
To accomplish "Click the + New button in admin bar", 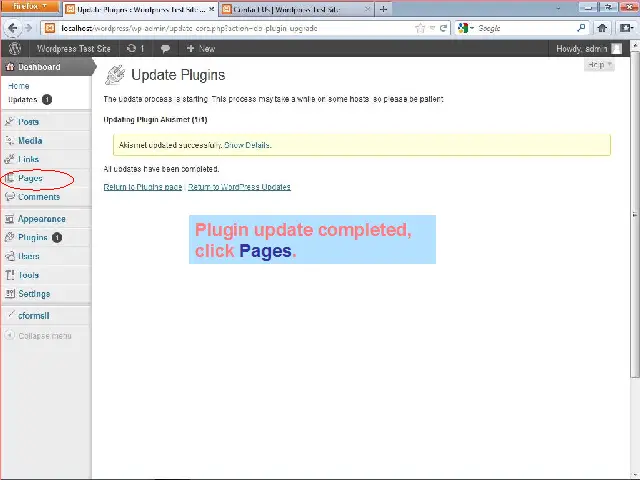I will pyautogui.click(x=201, y=49).
